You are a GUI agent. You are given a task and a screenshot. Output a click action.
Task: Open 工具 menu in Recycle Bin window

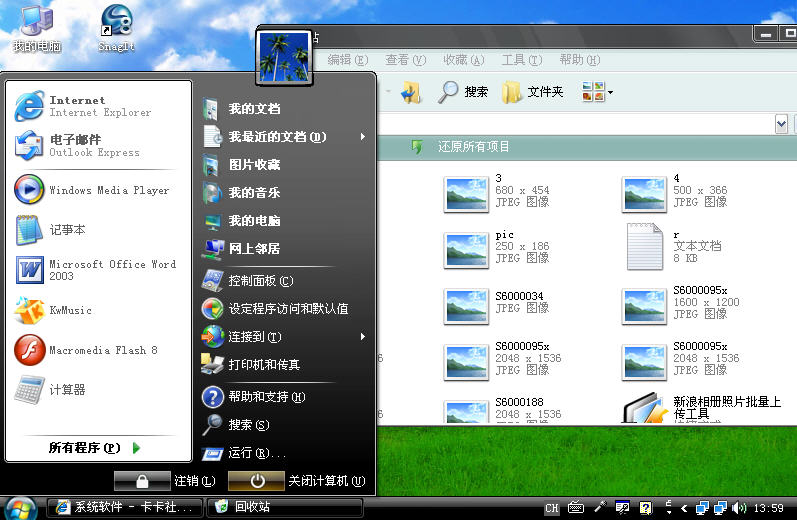click(x=522, y=60)
